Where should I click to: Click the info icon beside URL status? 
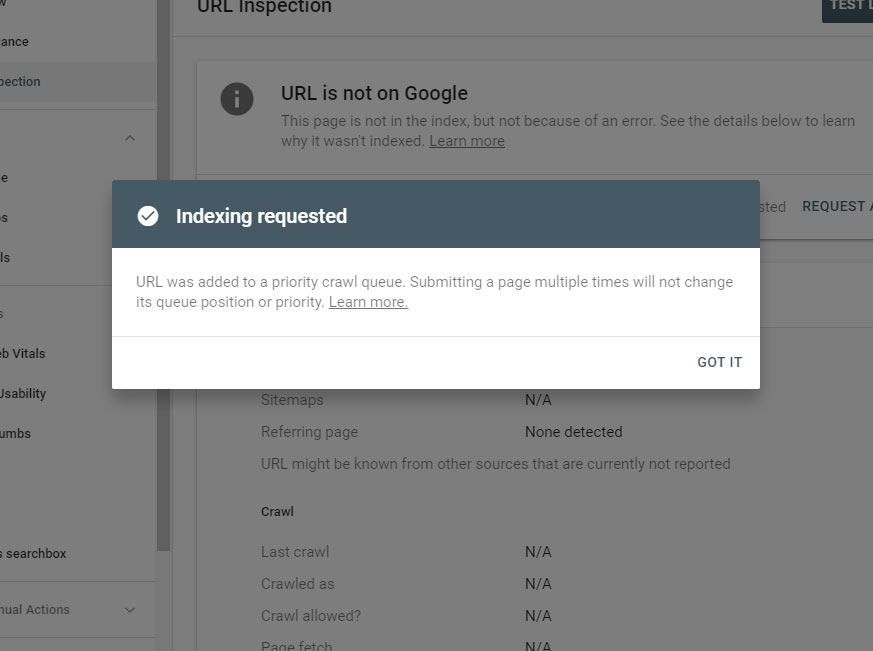tap(237, 99)
